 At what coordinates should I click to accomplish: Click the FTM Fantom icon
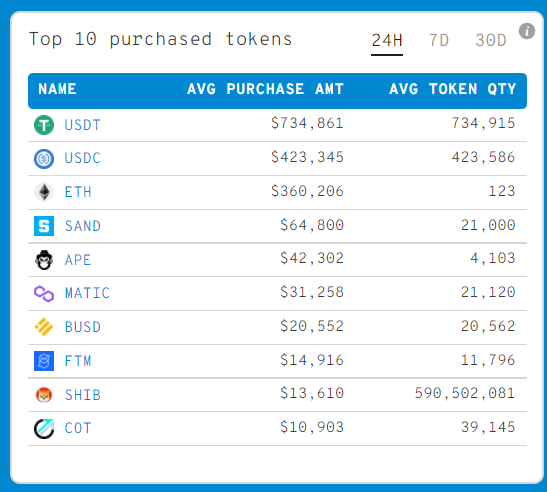pos(44,361)
